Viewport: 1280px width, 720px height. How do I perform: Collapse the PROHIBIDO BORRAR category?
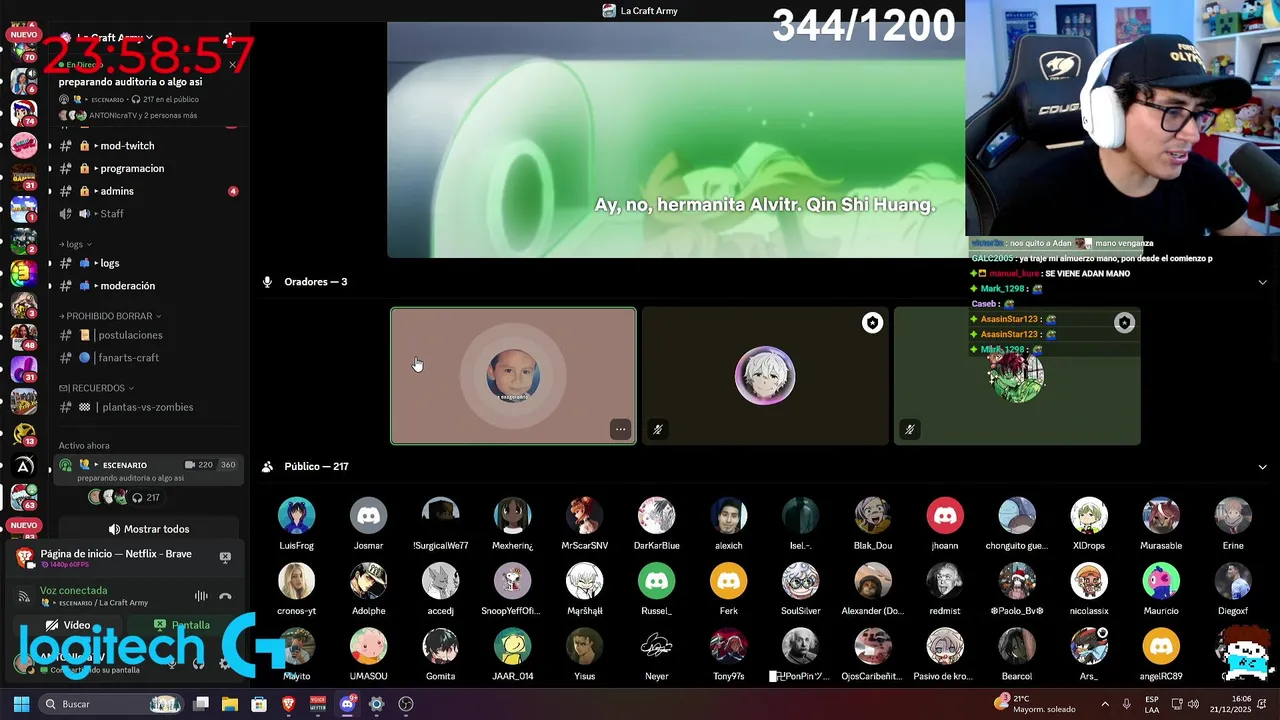[x=110, y=316]
